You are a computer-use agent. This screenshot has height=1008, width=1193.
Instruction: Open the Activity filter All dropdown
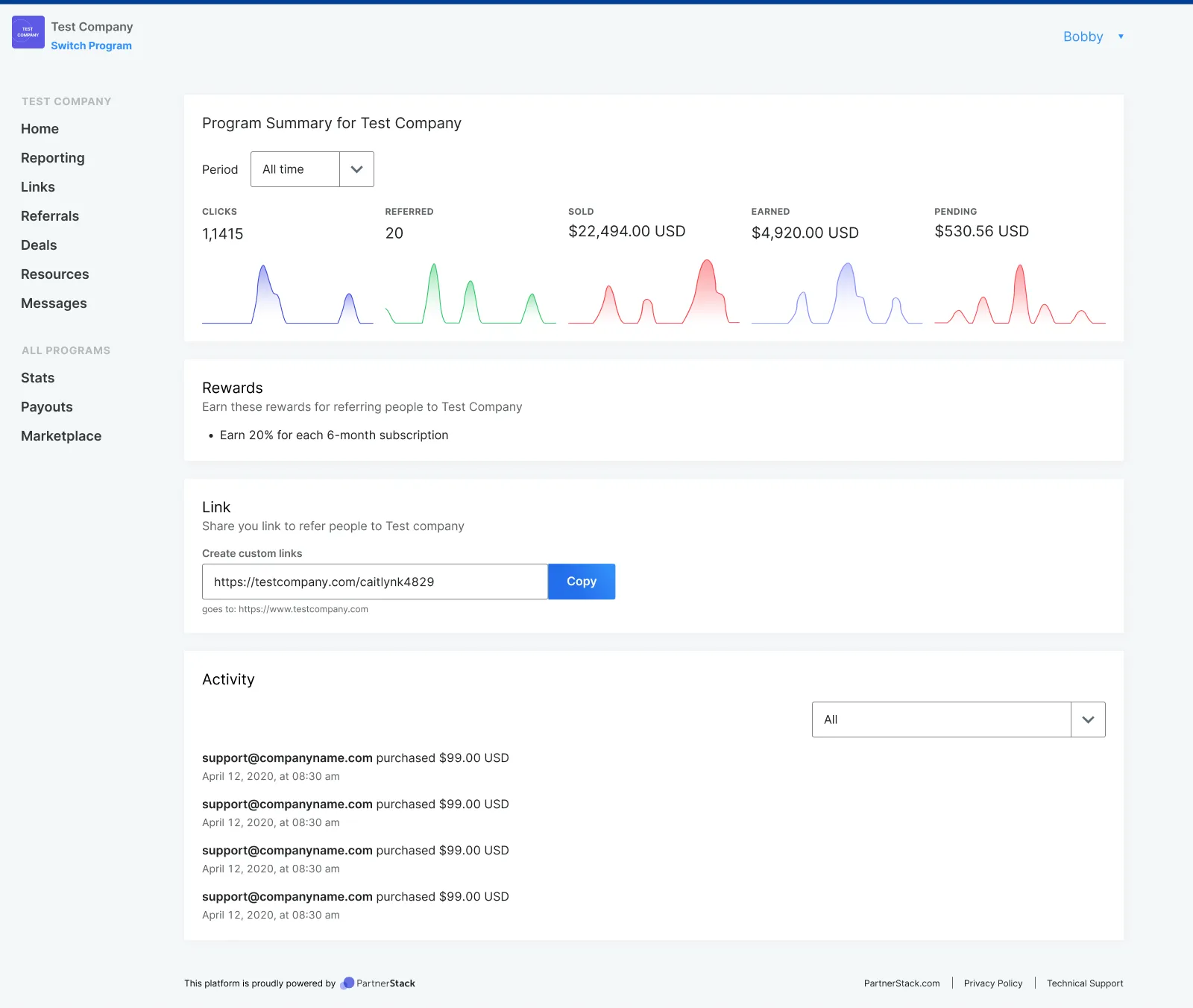coord(958,719)
